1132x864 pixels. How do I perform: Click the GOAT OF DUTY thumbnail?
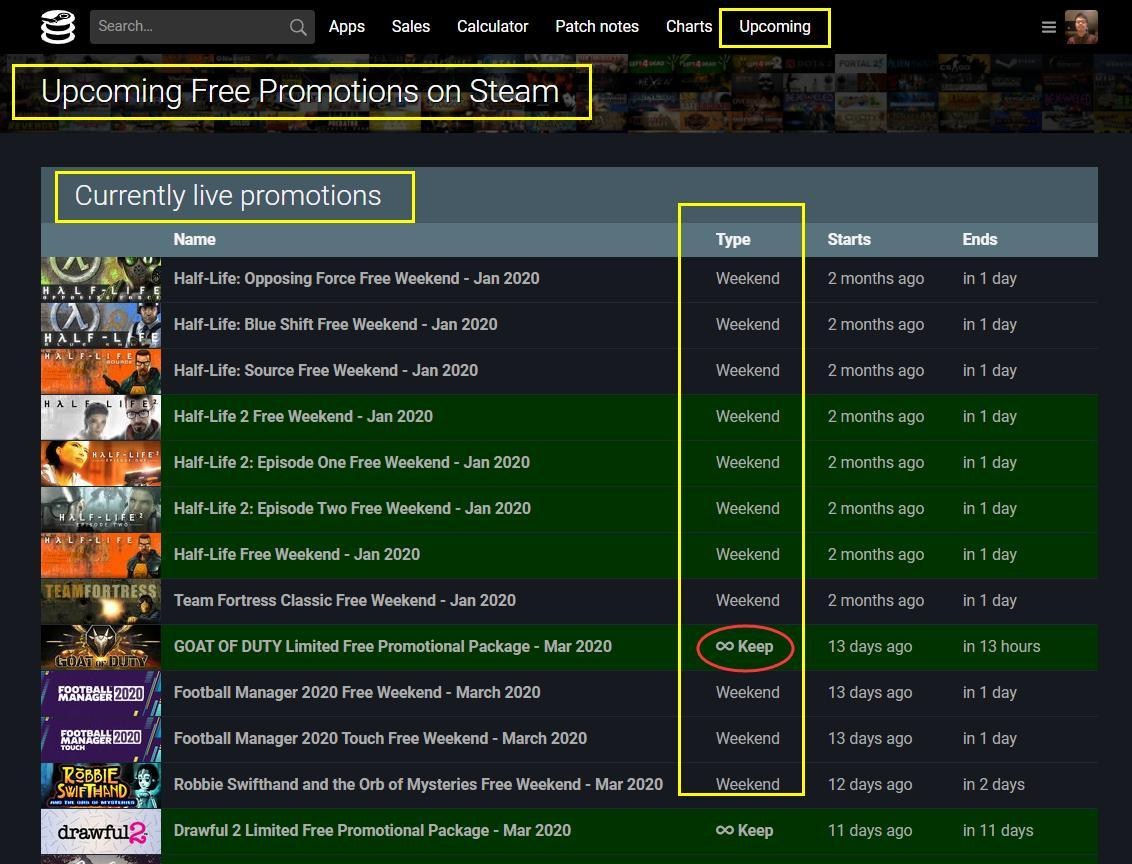tap(101, 647)
